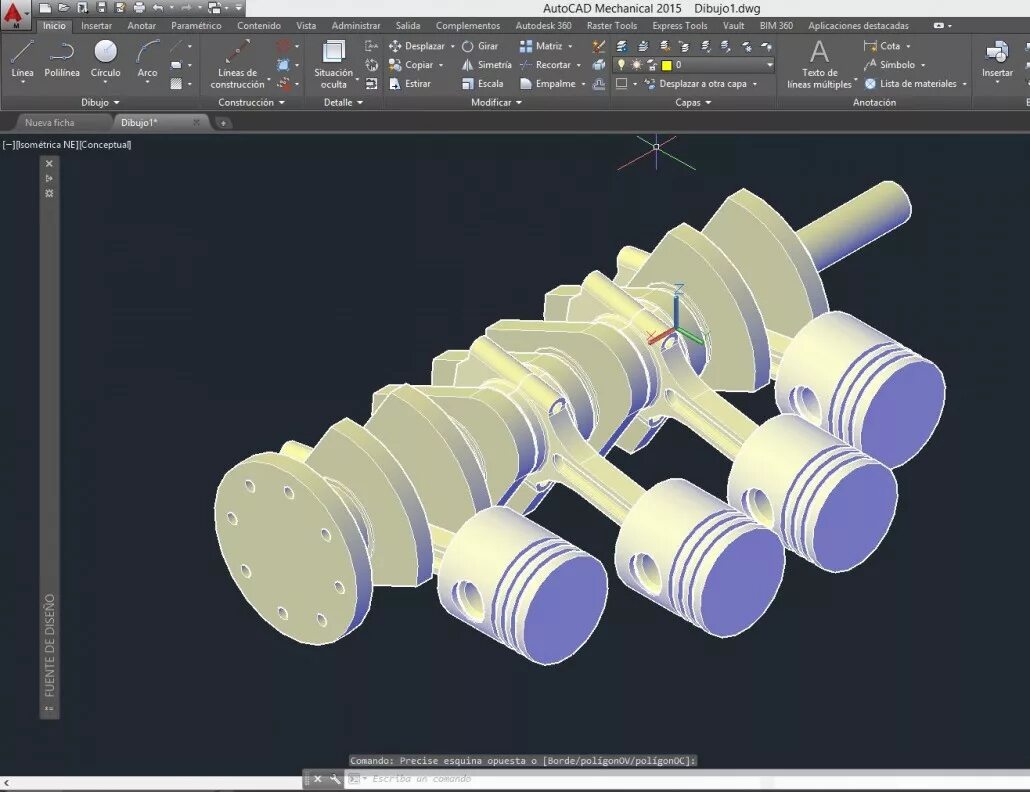Select the Empalme fillet tool

point(548,84)
